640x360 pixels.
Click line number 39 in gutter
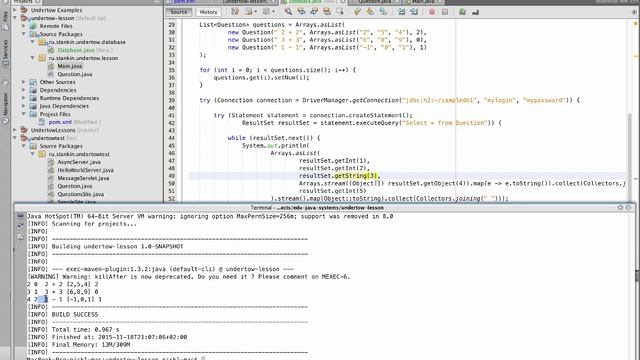[x=171, y=100]
